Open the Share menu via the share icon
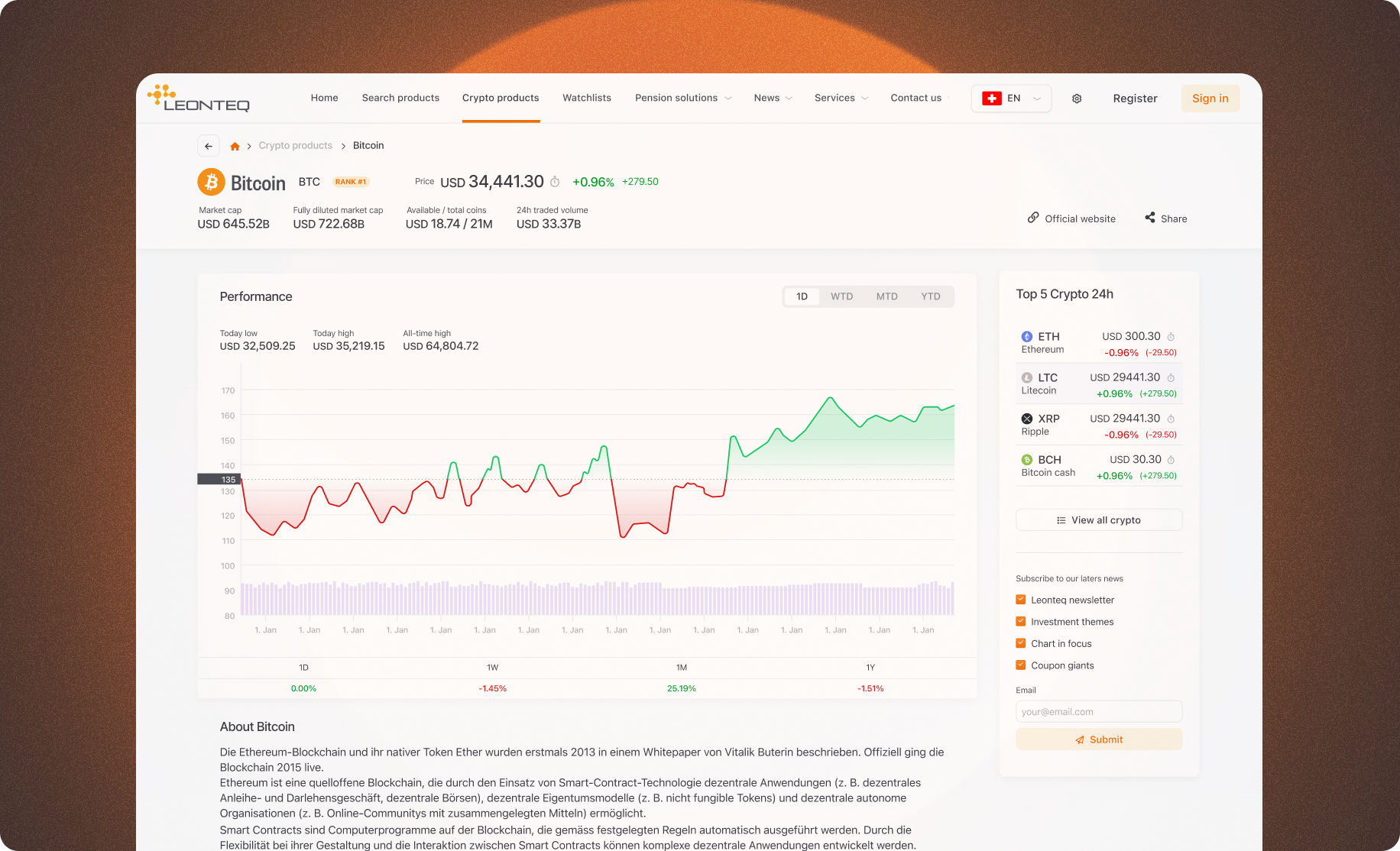Screen dimensions: 1400x851 click(1150, 218)
